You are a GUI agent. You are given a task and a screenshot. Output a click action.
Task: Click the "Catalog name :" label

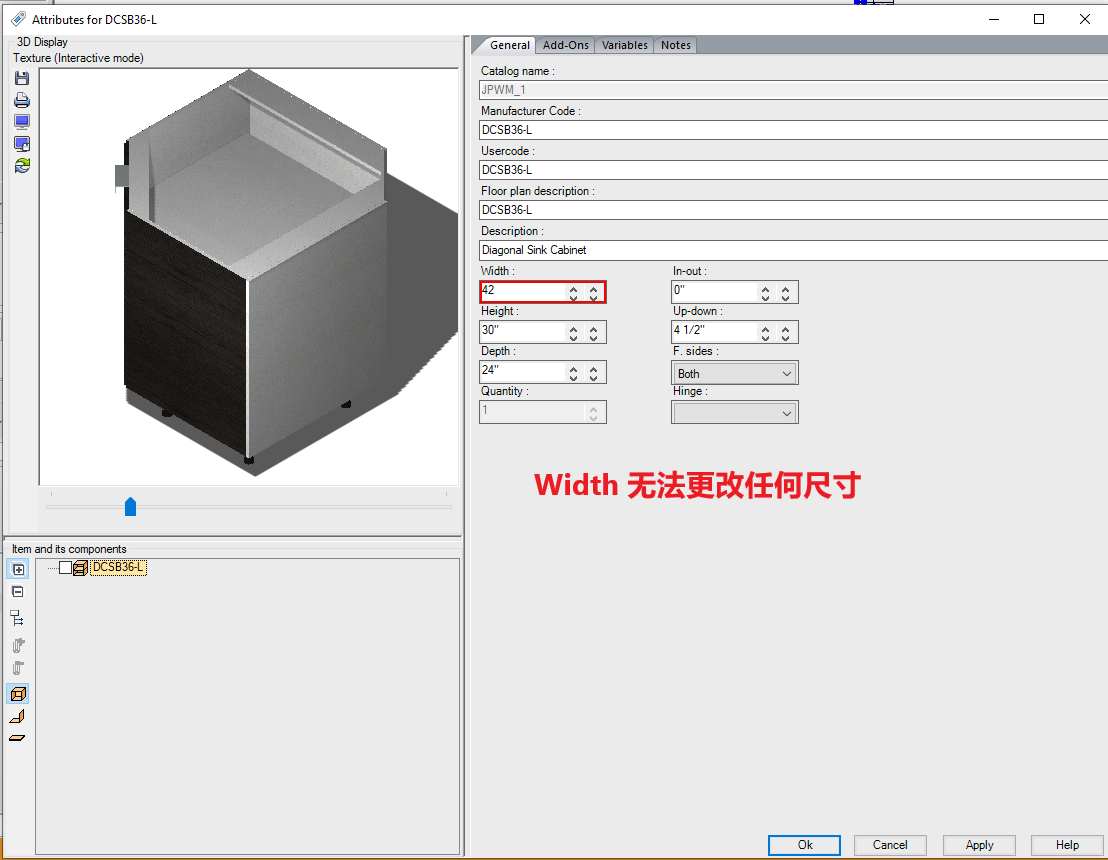point(518,71)
